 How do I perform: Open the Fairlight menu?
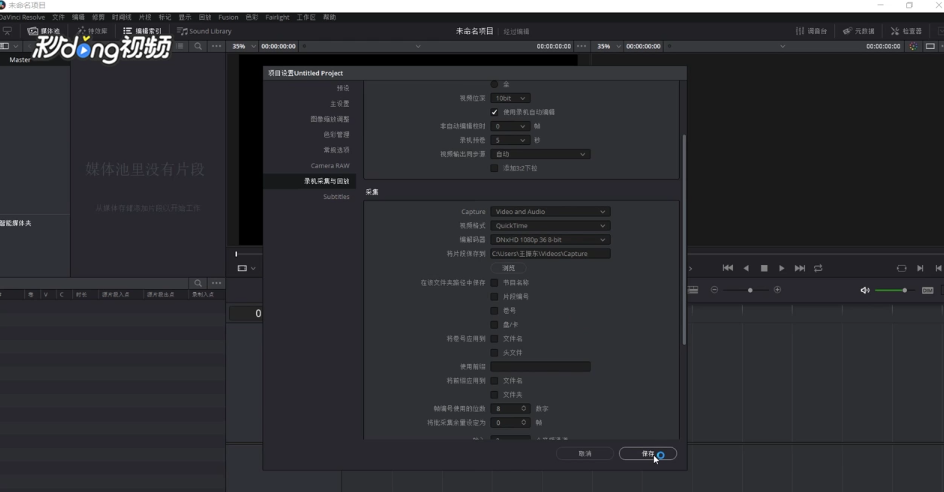pos(278,17)
